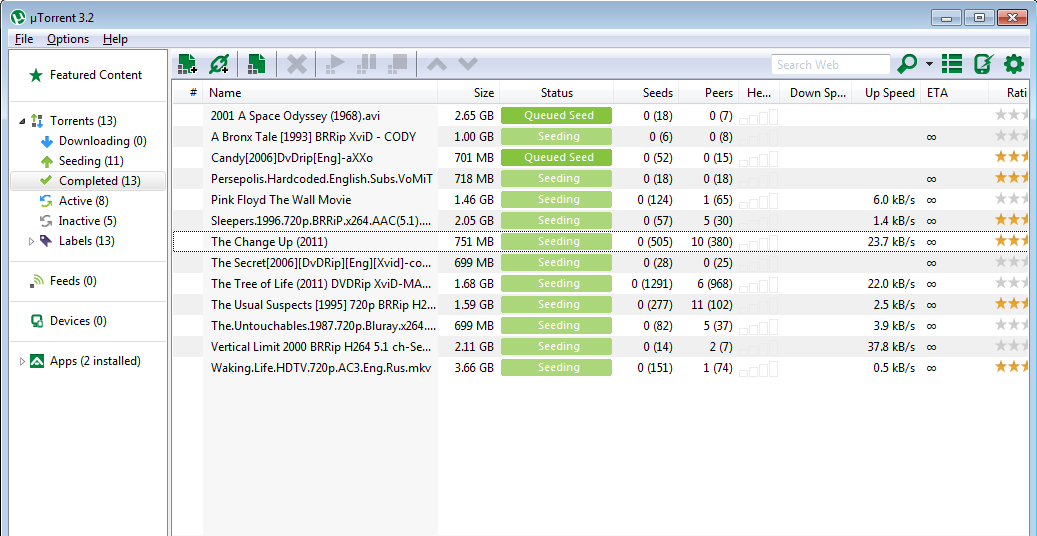The image size is (1037, 536).
Task: Click rating stars of The Change Up
Action: [1011, 242]
